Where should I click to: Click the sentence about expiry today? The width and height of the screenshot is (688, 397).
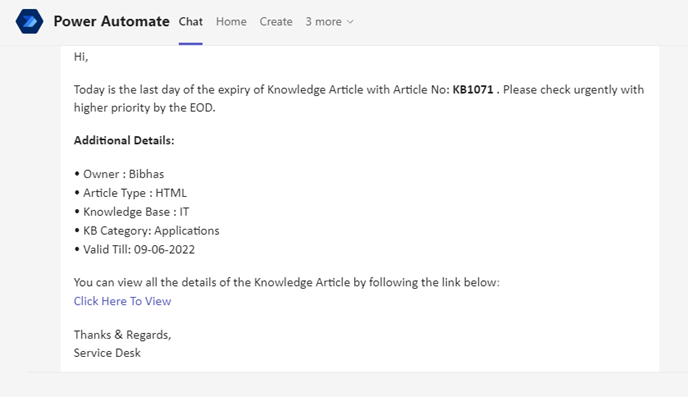pos(359,98)
